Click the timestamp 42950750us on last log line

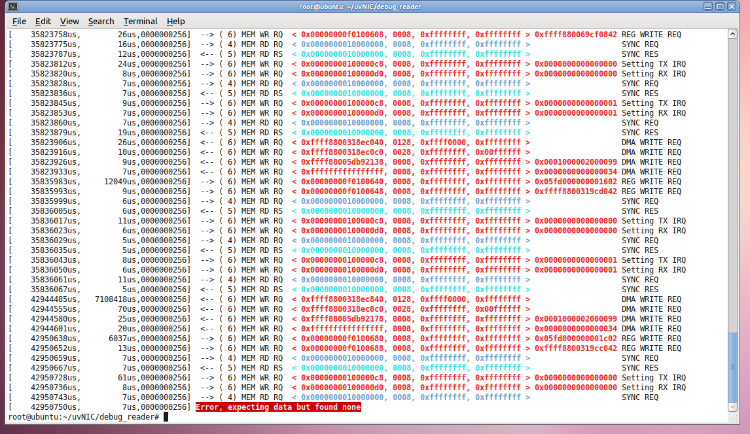(x=57, y=407)
